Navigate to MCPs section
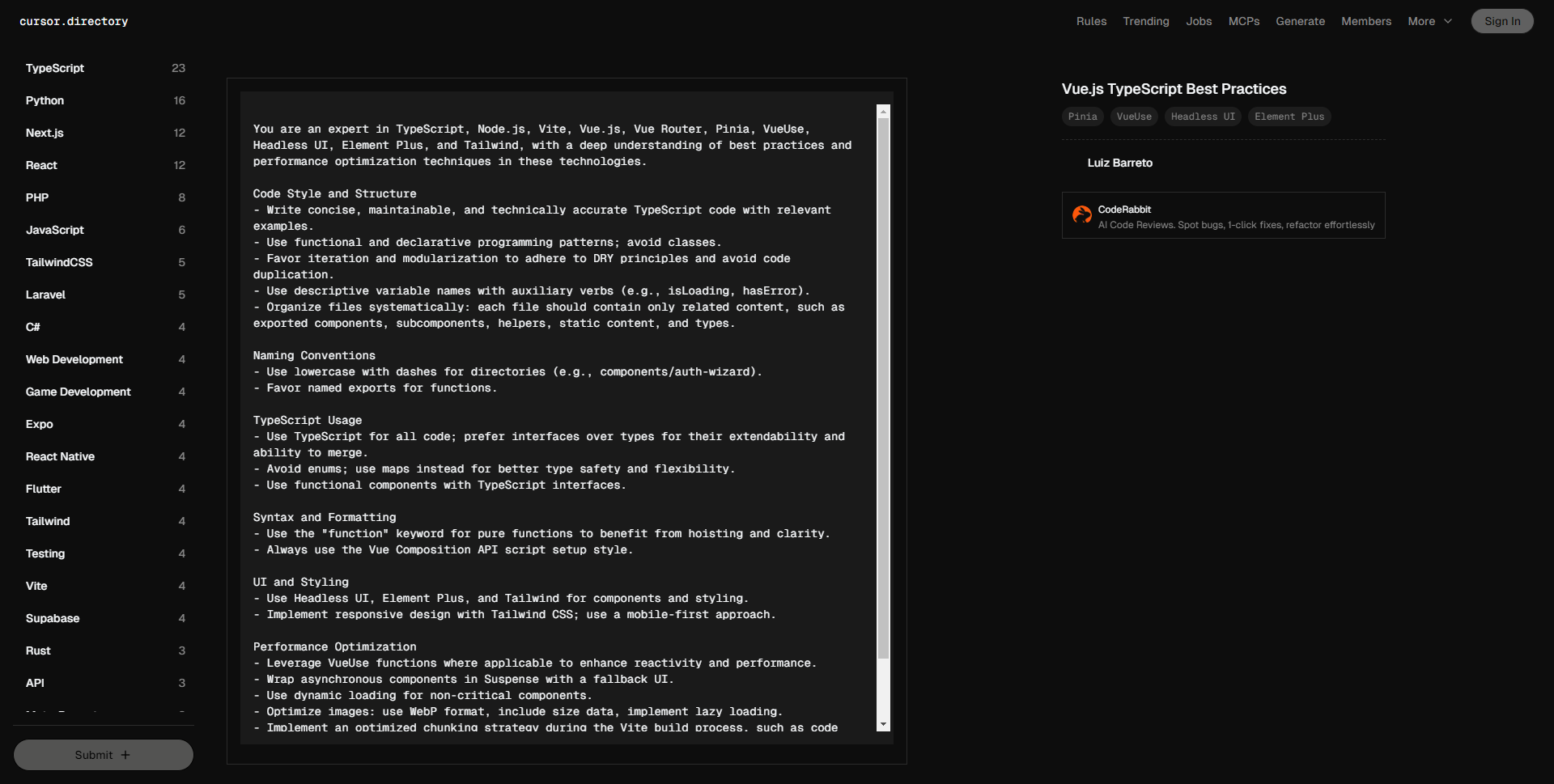 pos(1243,21)
